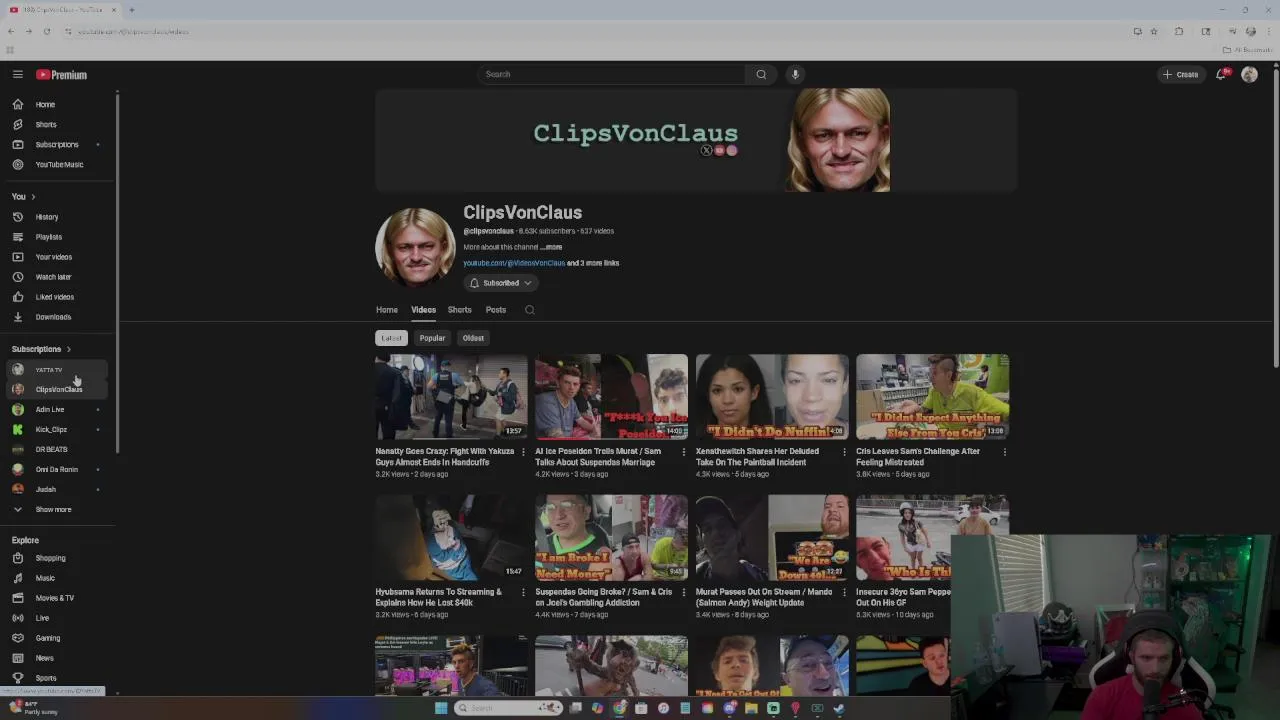Expand the Subscriptions heading in the sidebar

[41, 349]
